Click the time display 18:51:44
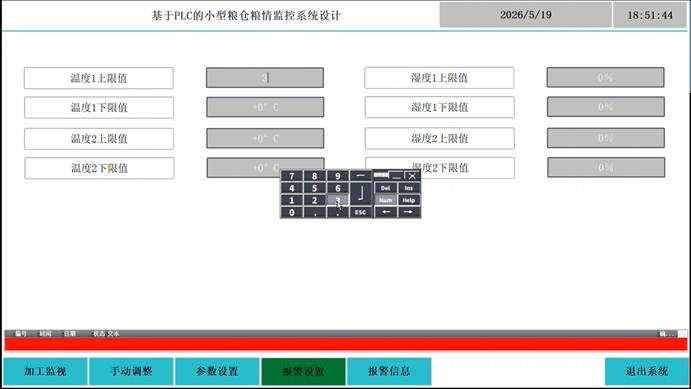691x389 pixels. (x=650, y=15)
